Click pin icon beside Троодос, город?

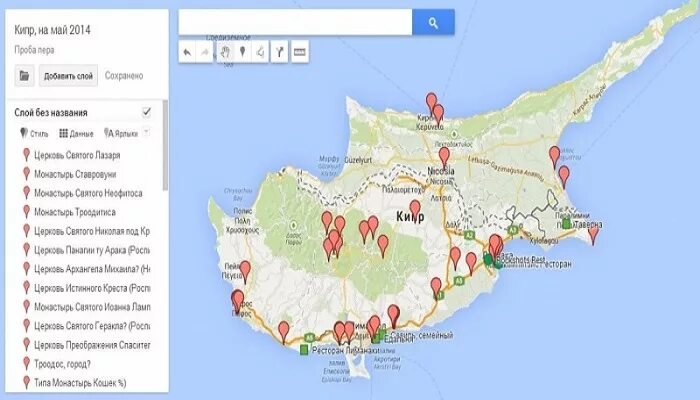tap(26, 364)
